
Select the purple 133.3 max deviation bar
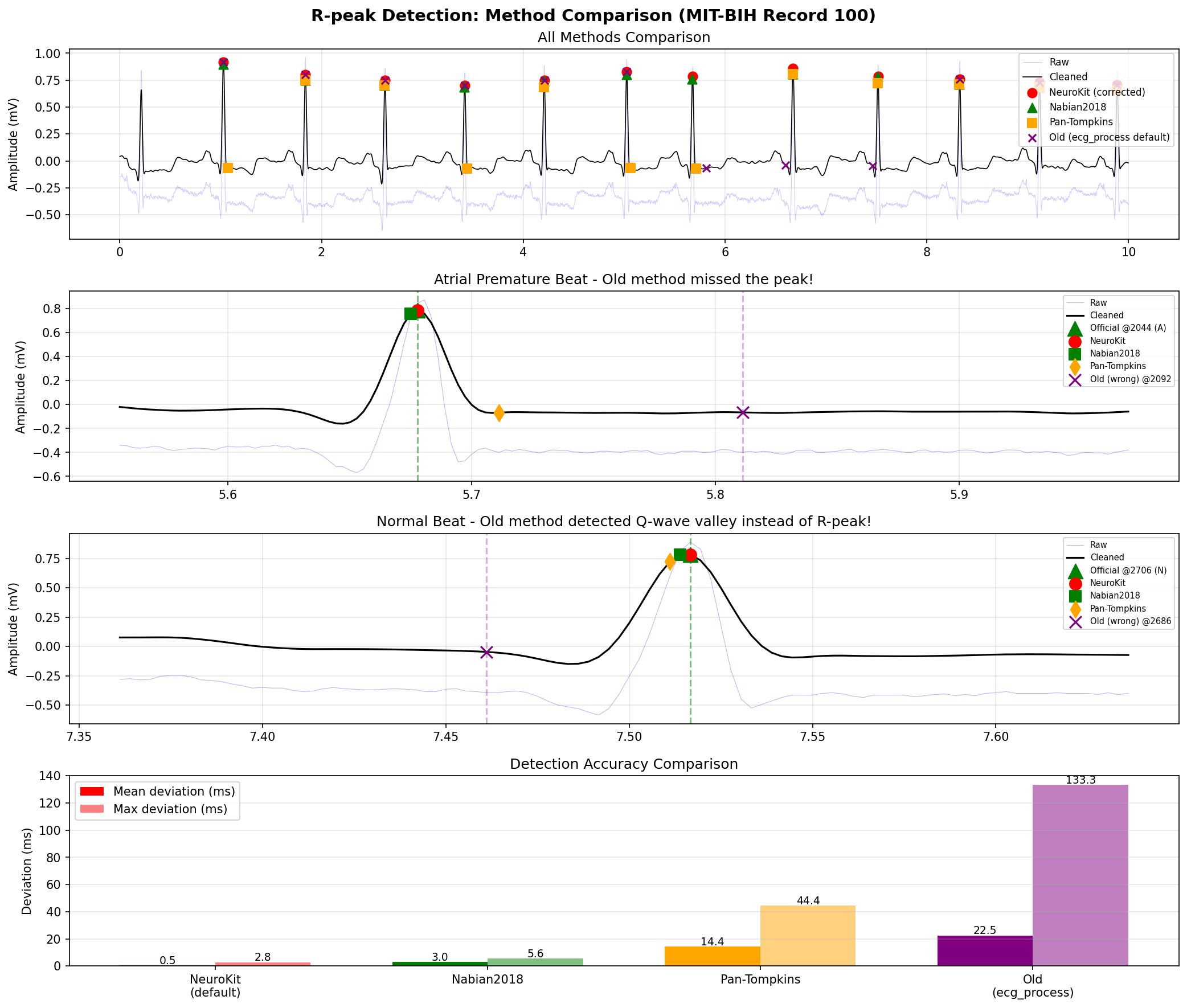[x=1080, y=875]
